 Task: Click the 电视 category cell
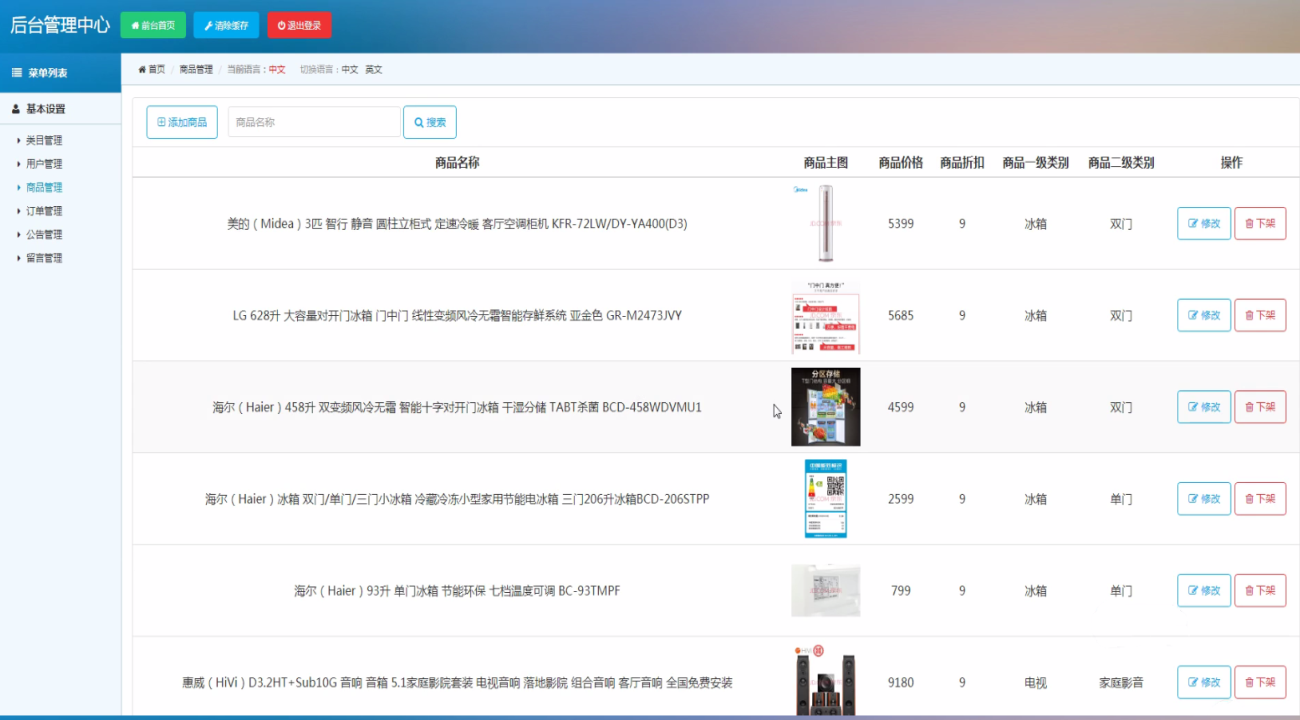[1035, 683]
